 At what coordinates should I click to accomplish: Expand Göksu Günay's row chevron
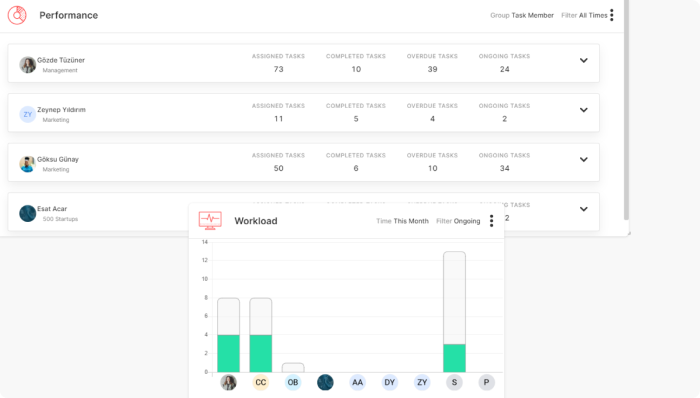click(583, 159)
